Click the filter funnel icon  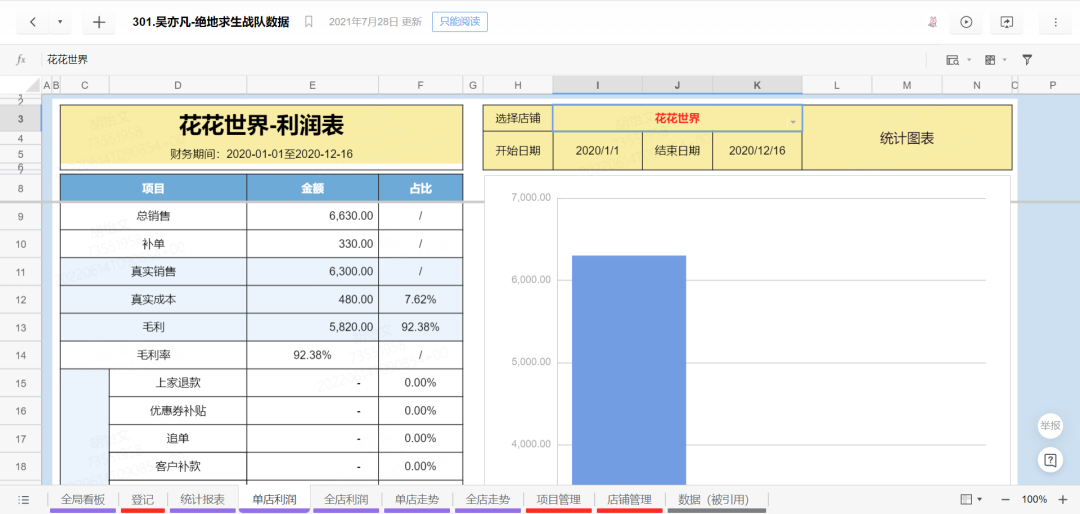[x=1027, y=60]
